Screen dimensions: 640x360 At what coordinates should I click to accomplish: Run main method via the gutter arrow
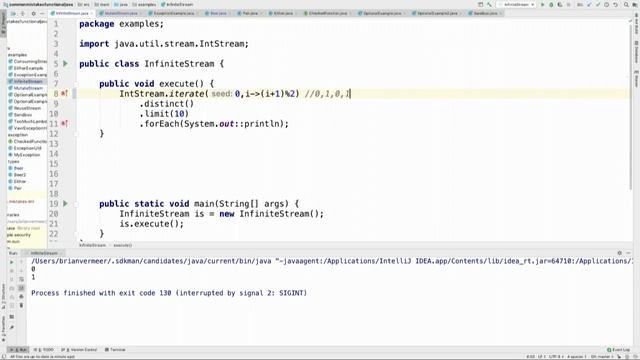(65, 203)
